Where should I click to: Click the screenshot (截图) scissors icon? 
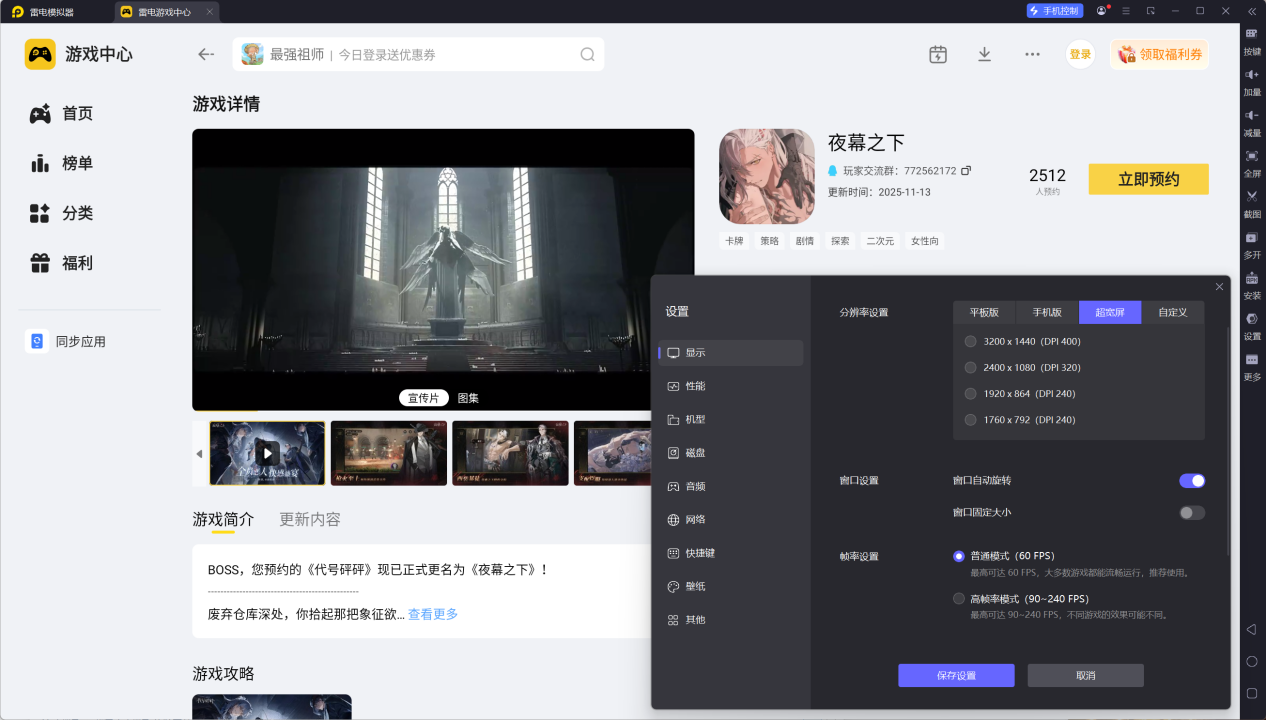click(1252, 196)
